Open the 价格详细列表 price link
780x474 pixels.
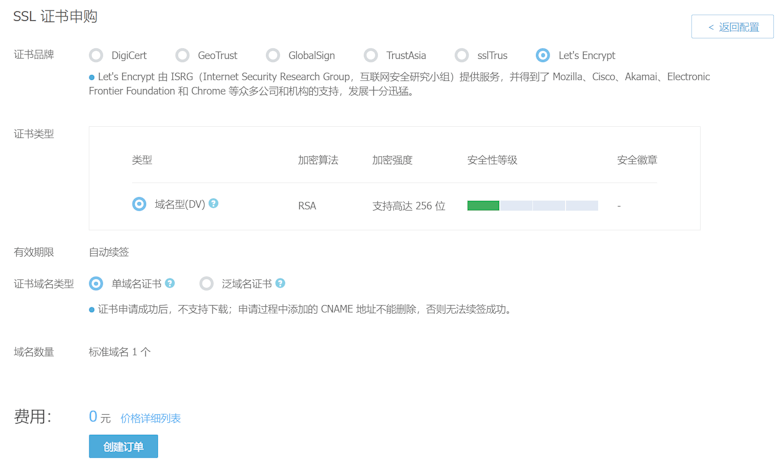[150, 418]
